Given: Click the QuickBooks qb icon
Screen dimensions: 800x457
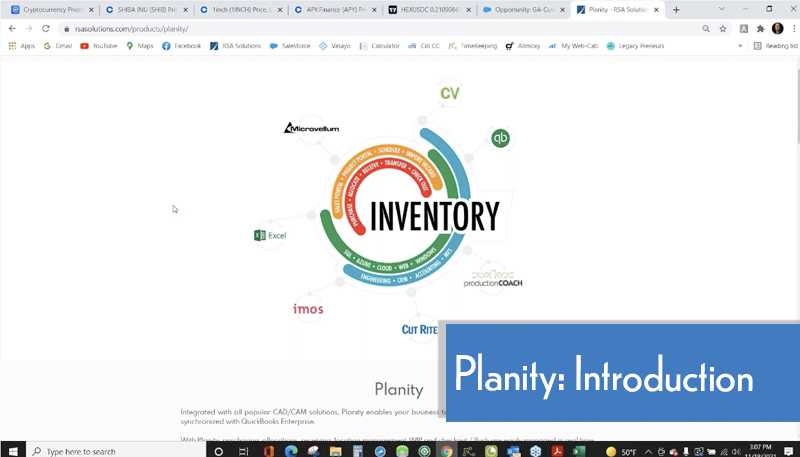Looking at the screenshot, I should 500,138.
